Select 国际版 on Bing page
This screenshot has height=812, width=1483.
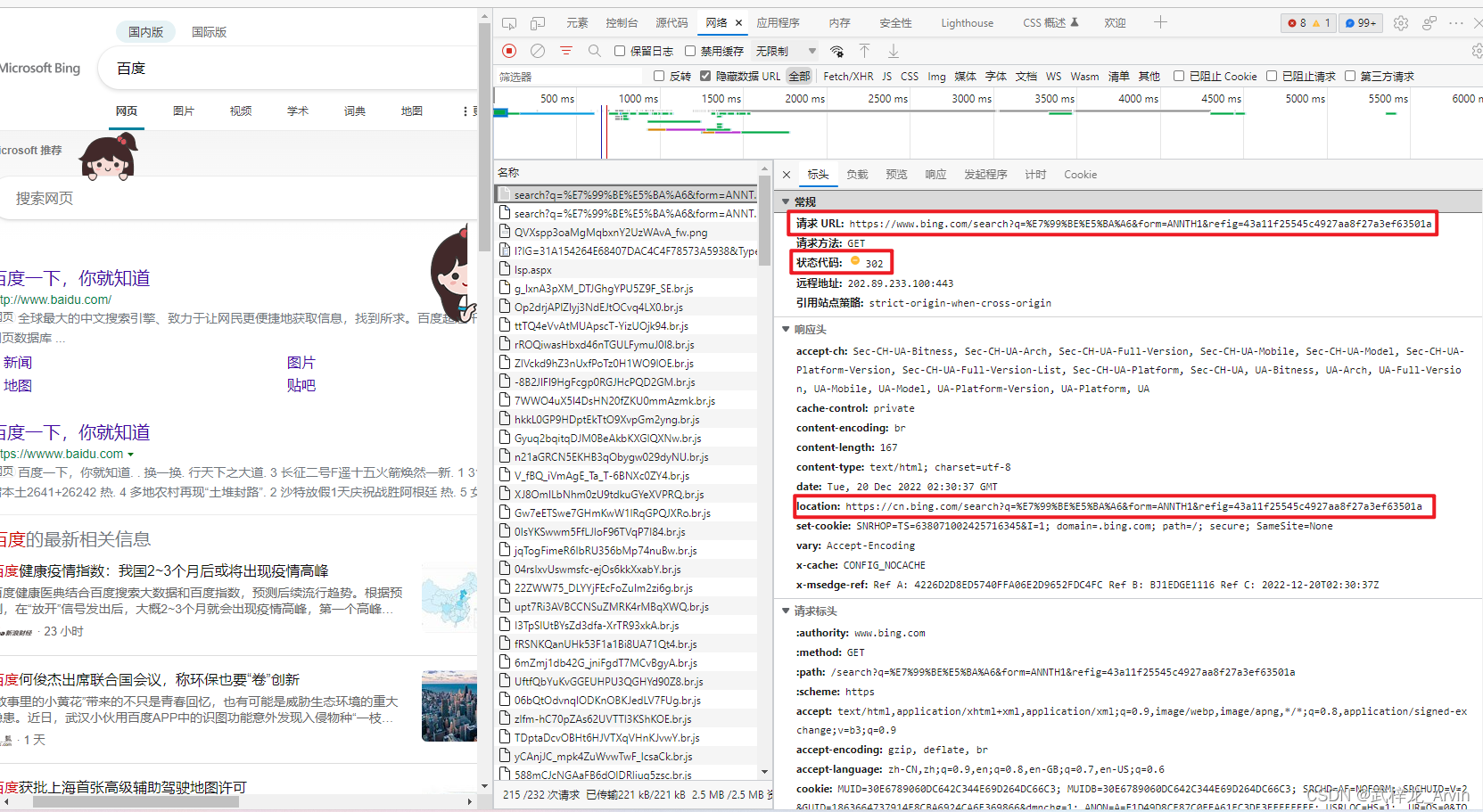tap(209, 32)
